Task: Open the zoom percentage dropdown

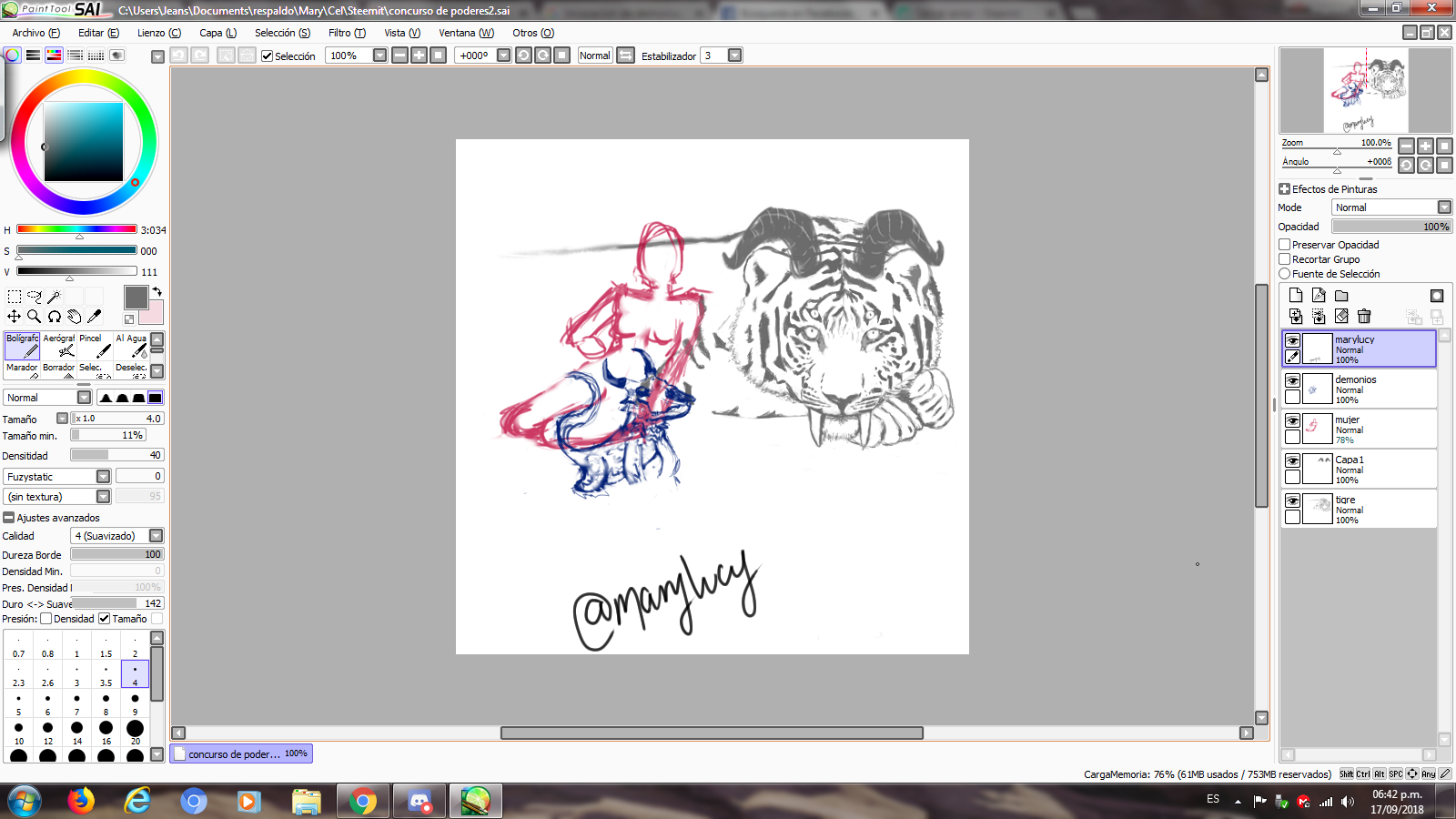Action: click(380, 56)
